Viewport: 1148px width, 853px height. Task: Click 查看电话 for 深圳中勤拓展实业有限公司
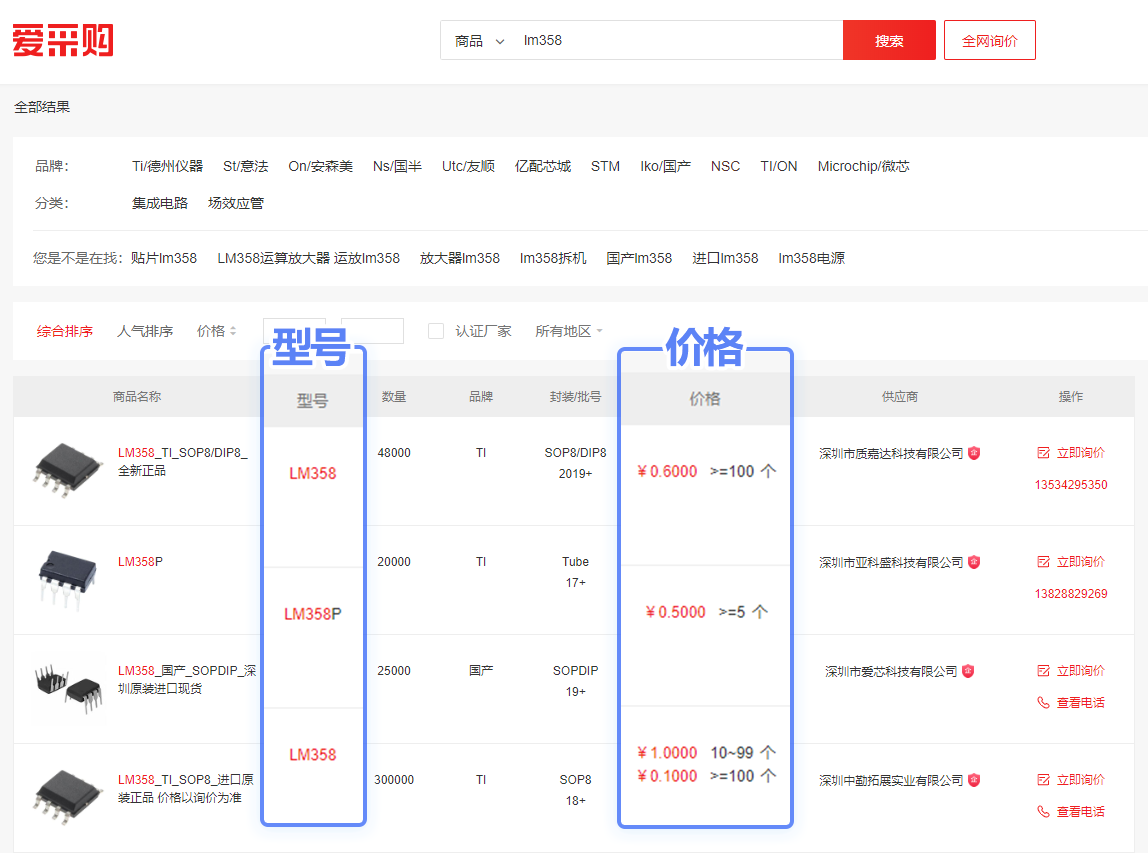pos(1071,812)
